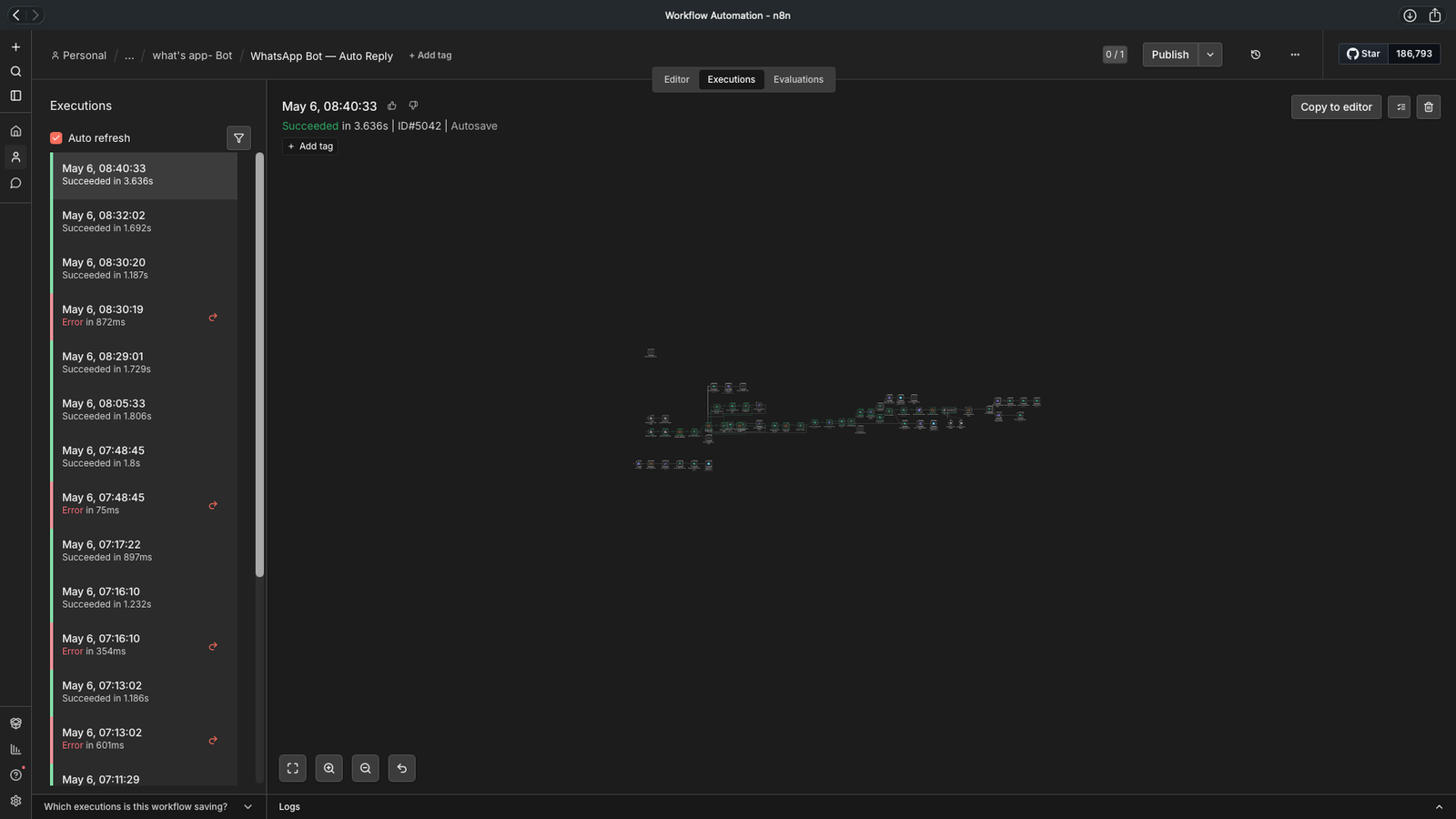Toggle the sidebar panel layout icon
The width and height of the screenshot is (1456, 819).
15,96
